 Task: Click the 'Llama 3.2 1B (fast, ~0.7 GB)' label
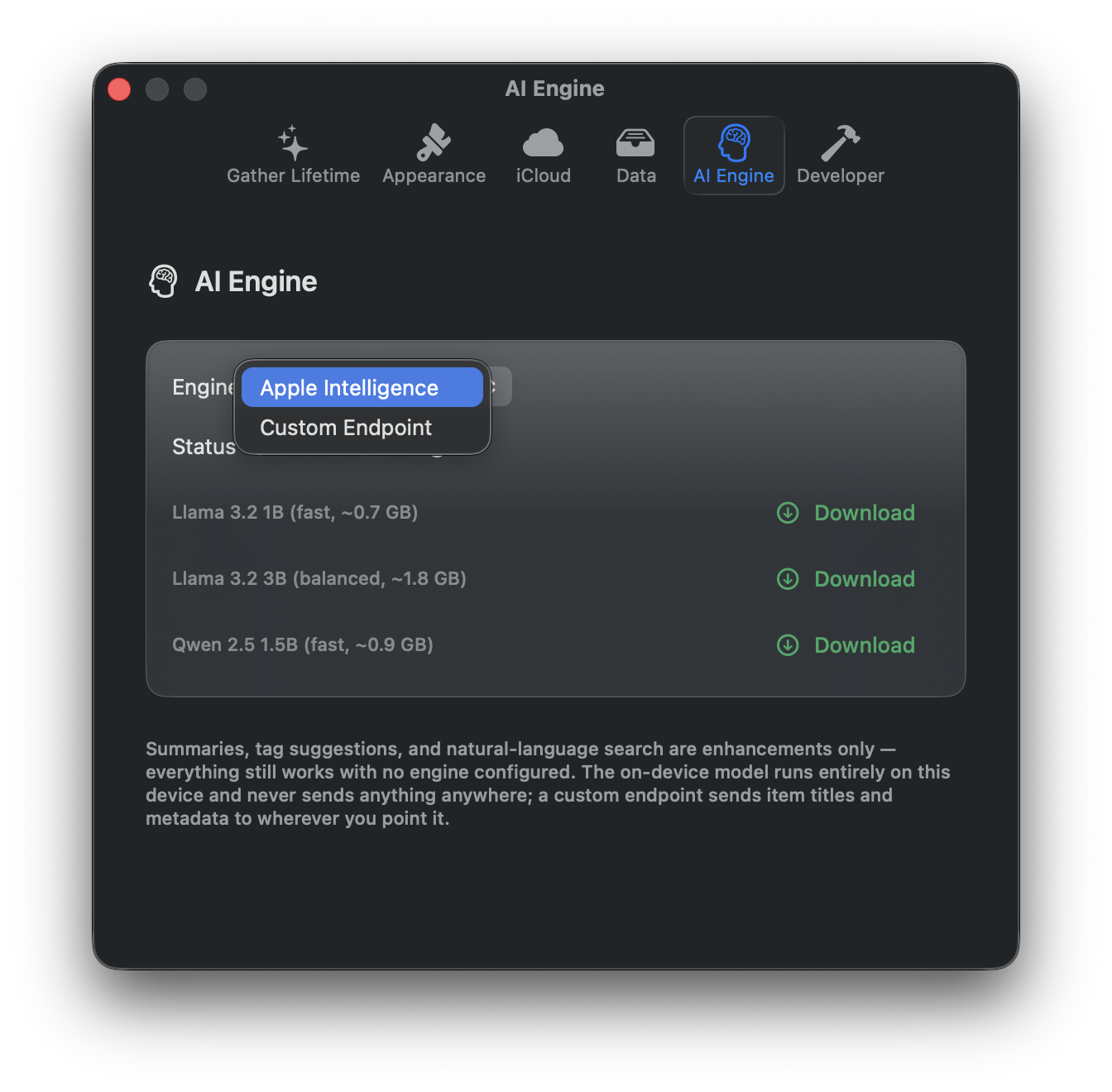295,513
